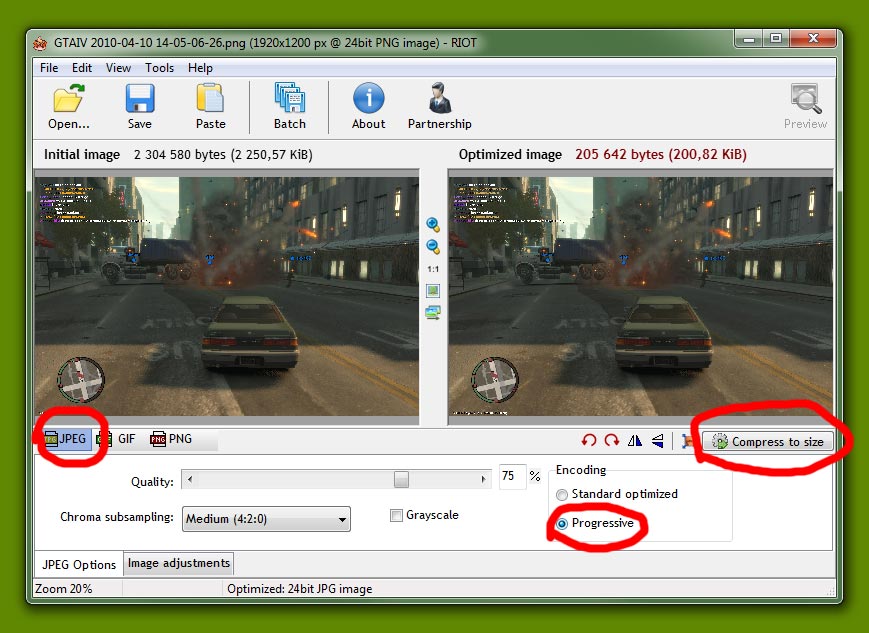Rotate the image clockwise

612,441
